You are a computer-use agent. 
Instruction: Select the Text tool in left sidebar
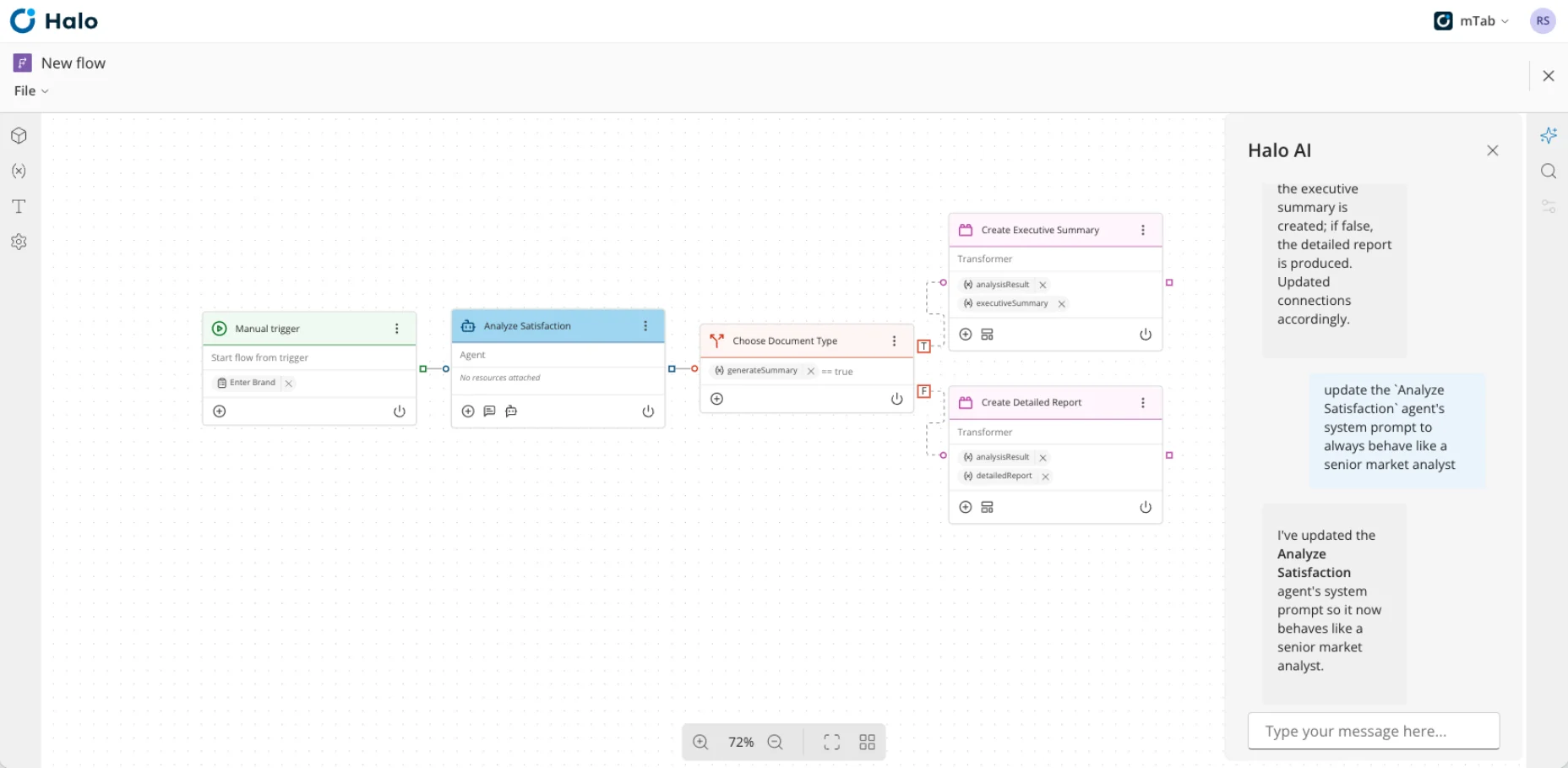(19, 206)
